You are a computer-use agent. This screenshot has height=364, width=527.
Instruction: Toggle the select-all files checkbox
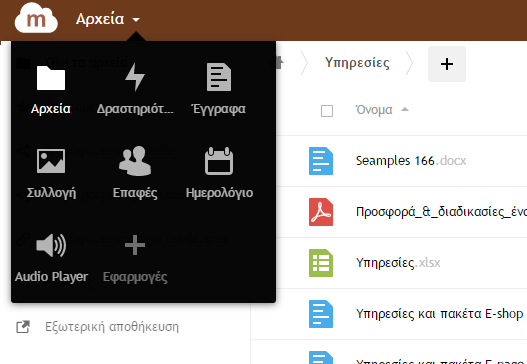tap(327, 111)
